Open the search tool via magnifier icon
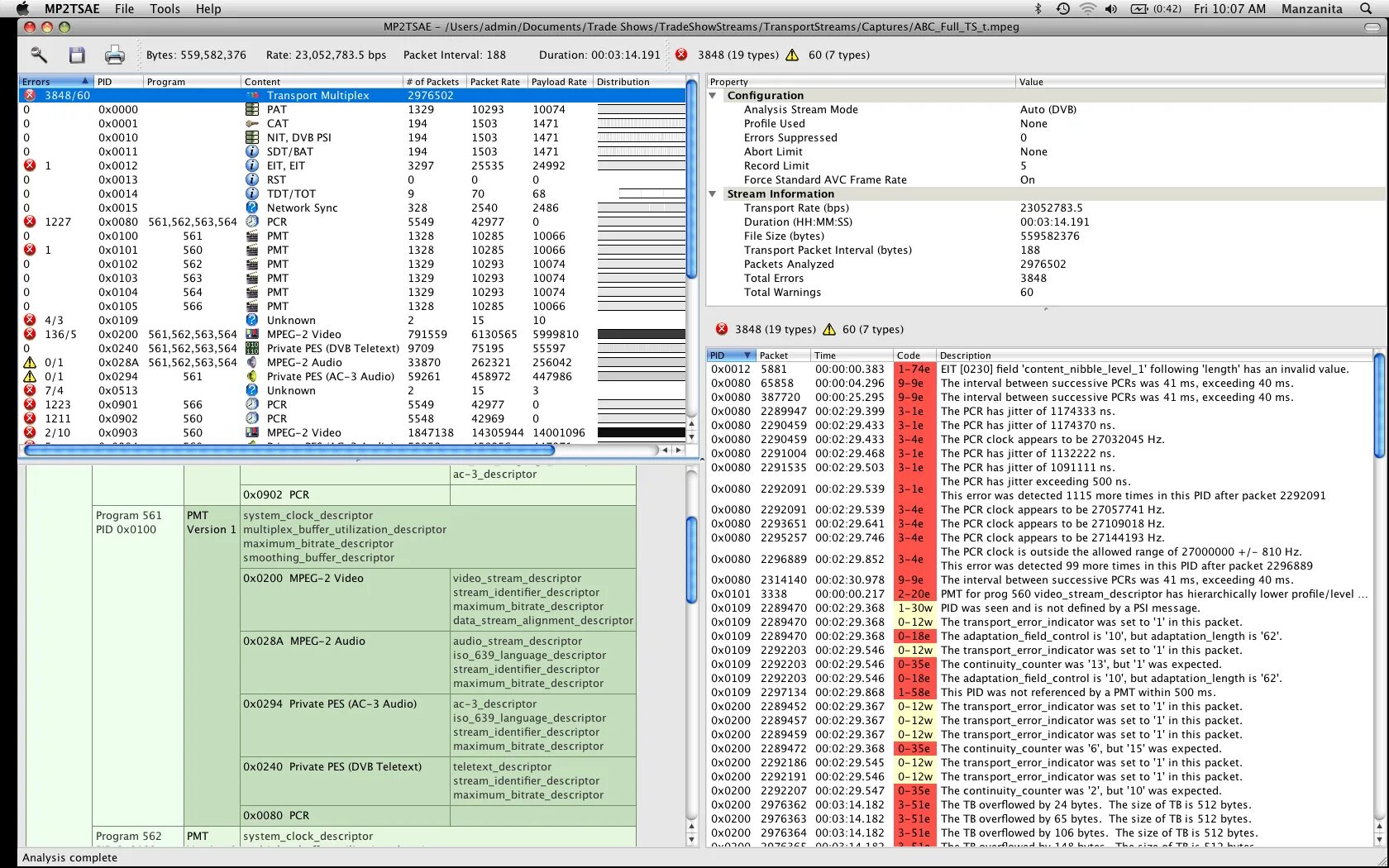This screenshot has width=1389, height=868. pyautogui.click(x=38, y=55)
